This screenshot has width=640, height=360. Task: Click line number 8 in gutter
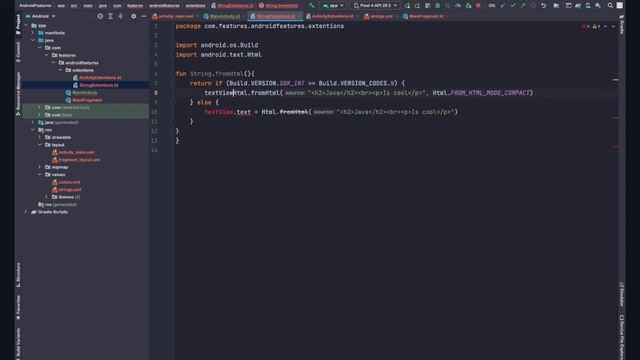(156, 93)
